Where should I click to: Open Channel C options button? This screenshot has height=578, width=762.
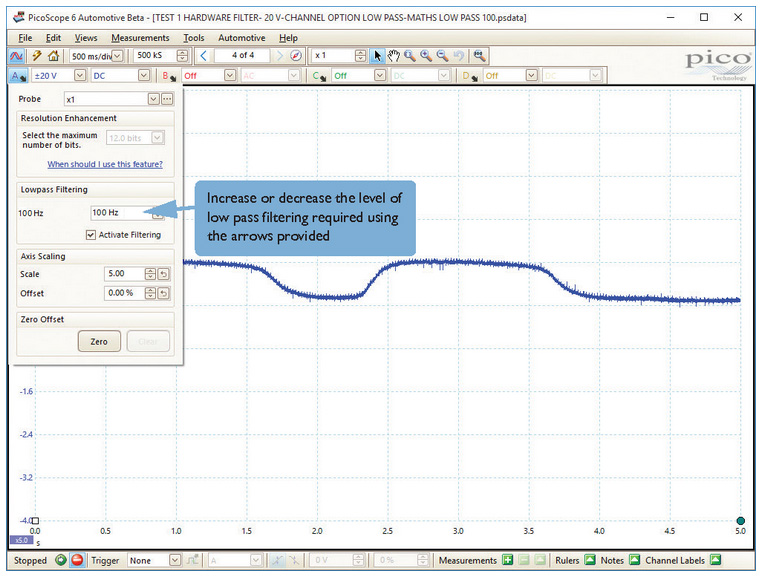(319, 76)
